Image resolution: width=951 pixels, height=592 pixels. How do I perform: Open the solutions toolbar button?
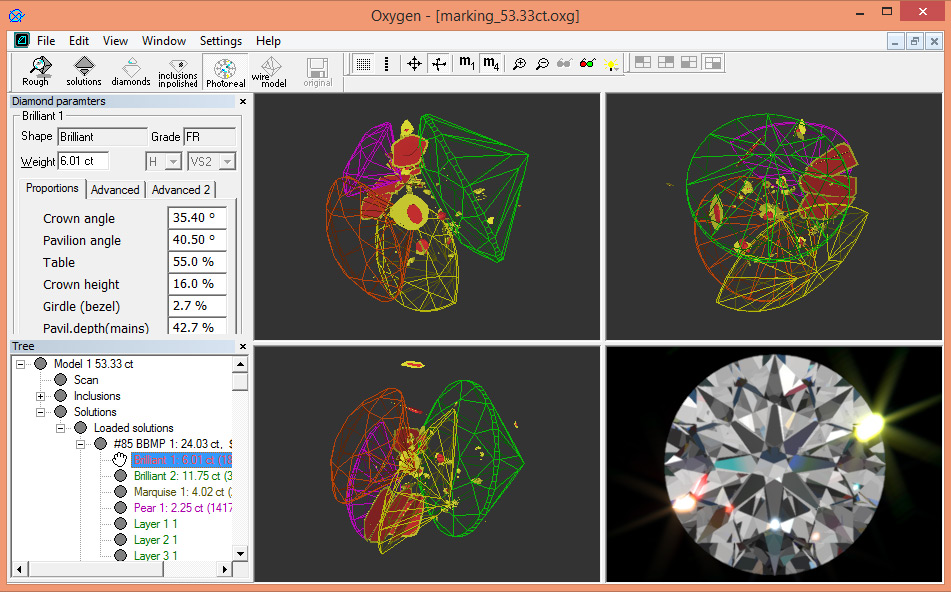pyautogui.click(x=84, y=71)
